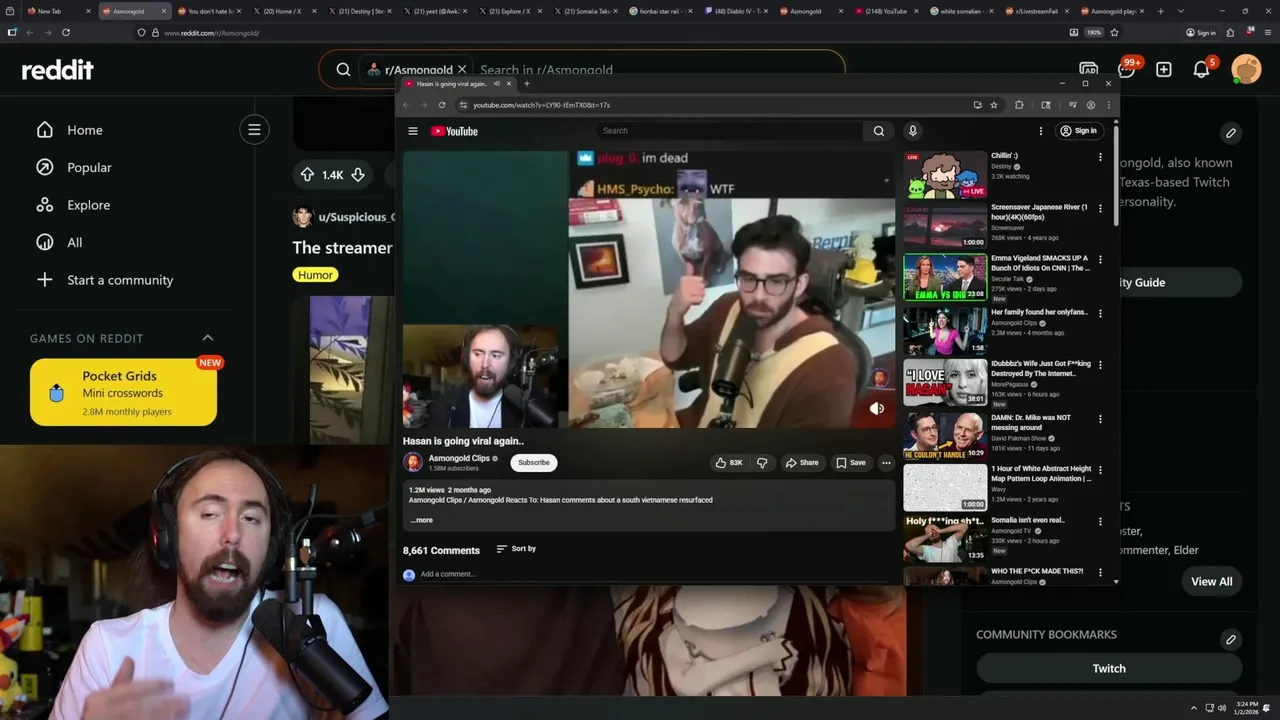Open options for Her family found video
This screenshot has width=1280, height=720.
(1100, 313)
